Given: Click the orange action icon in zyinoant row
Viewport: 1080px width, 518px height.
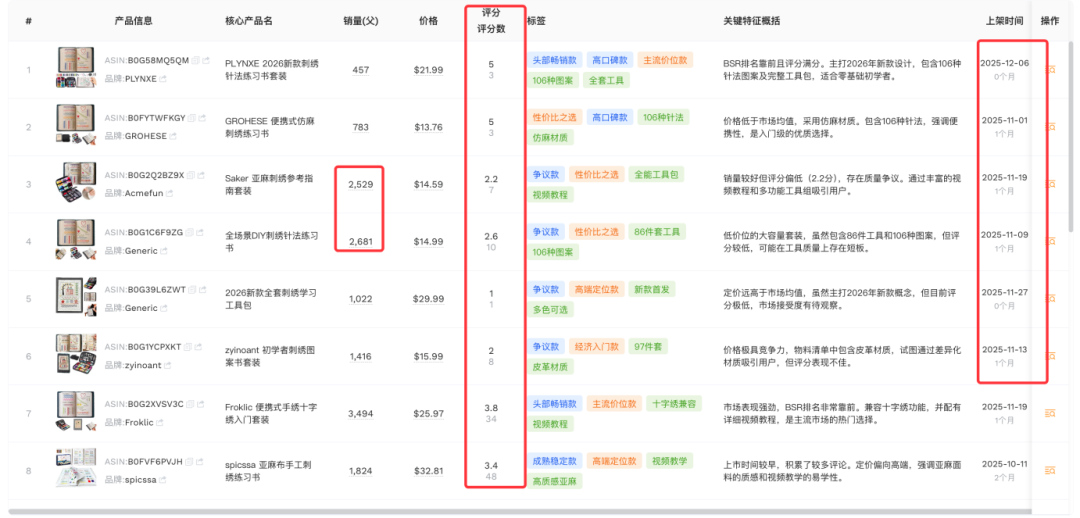Looking at the screenshot, I should 1051,356.
